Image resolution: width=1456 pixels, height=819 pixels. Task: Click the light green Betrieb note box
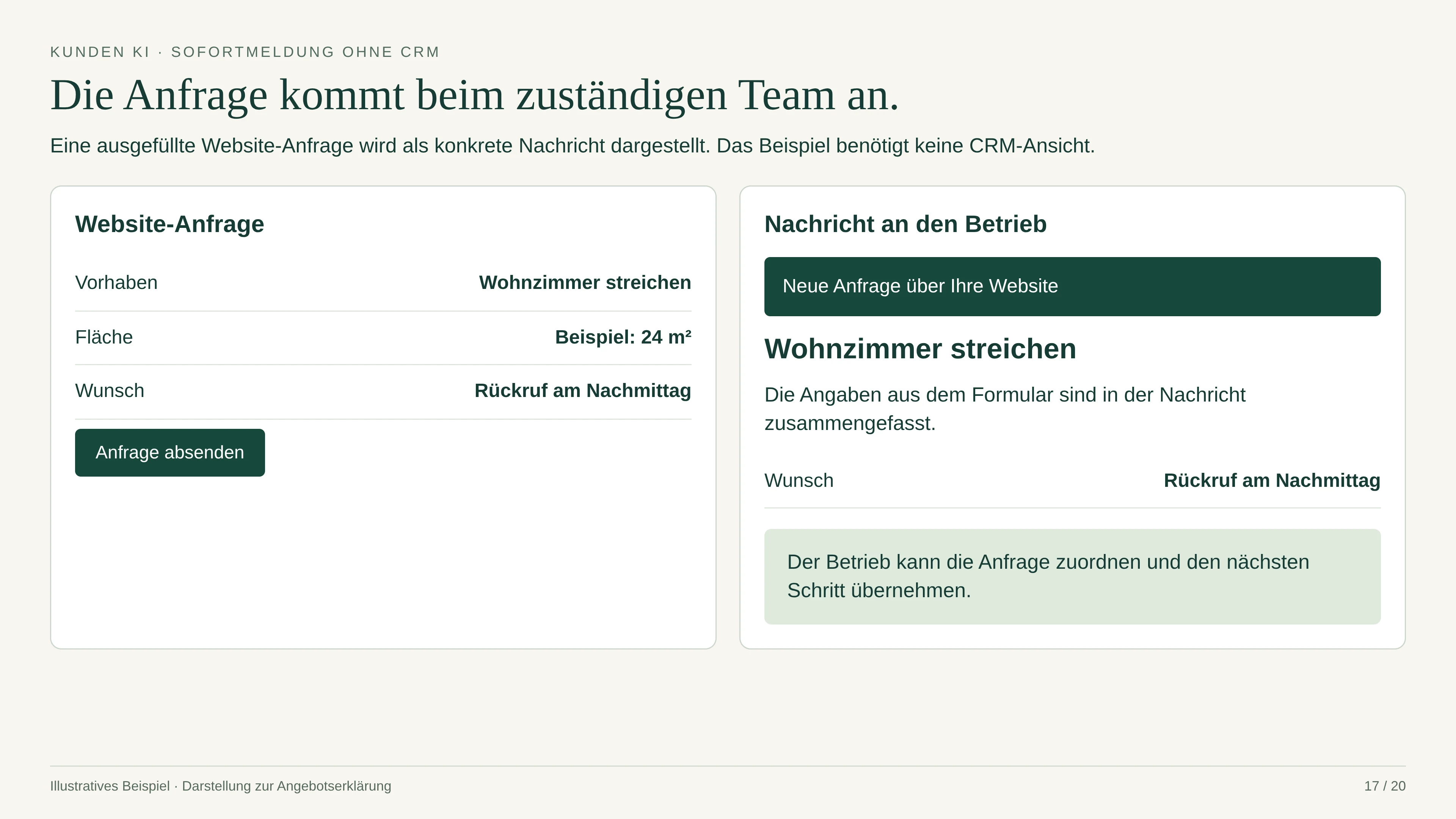[x=1072, y=576]
